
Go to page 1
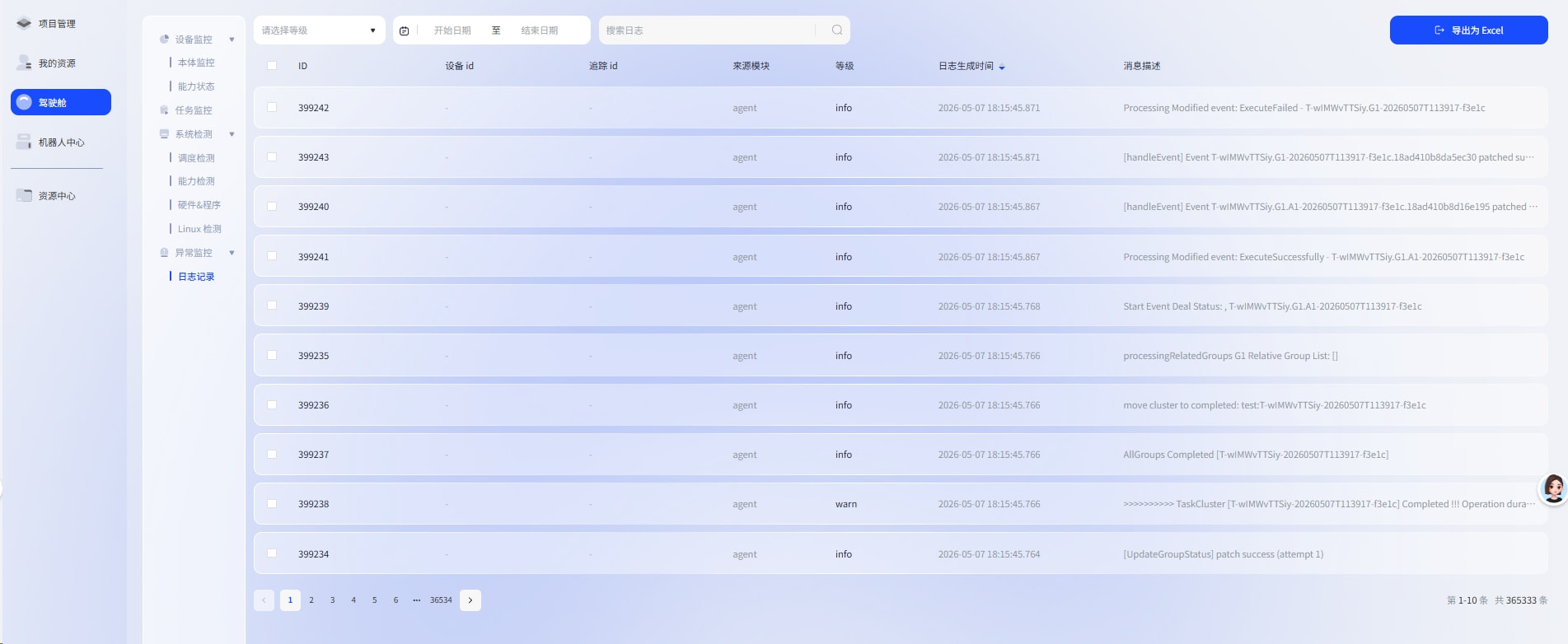point(290,600)
